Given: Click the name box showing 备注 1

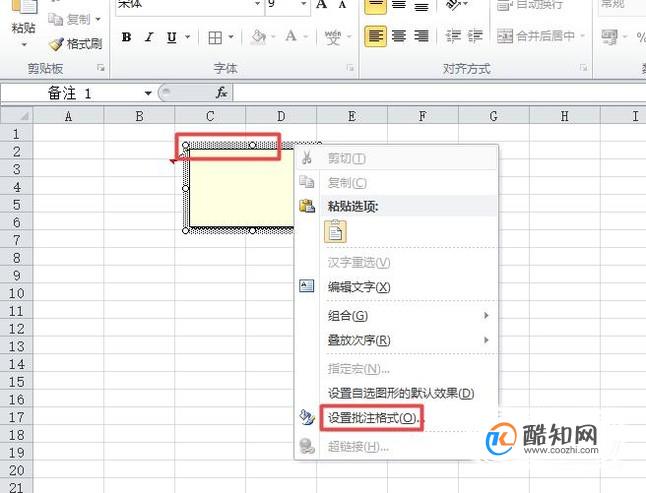Looking at the screenshot, I should tap(71, 93).
